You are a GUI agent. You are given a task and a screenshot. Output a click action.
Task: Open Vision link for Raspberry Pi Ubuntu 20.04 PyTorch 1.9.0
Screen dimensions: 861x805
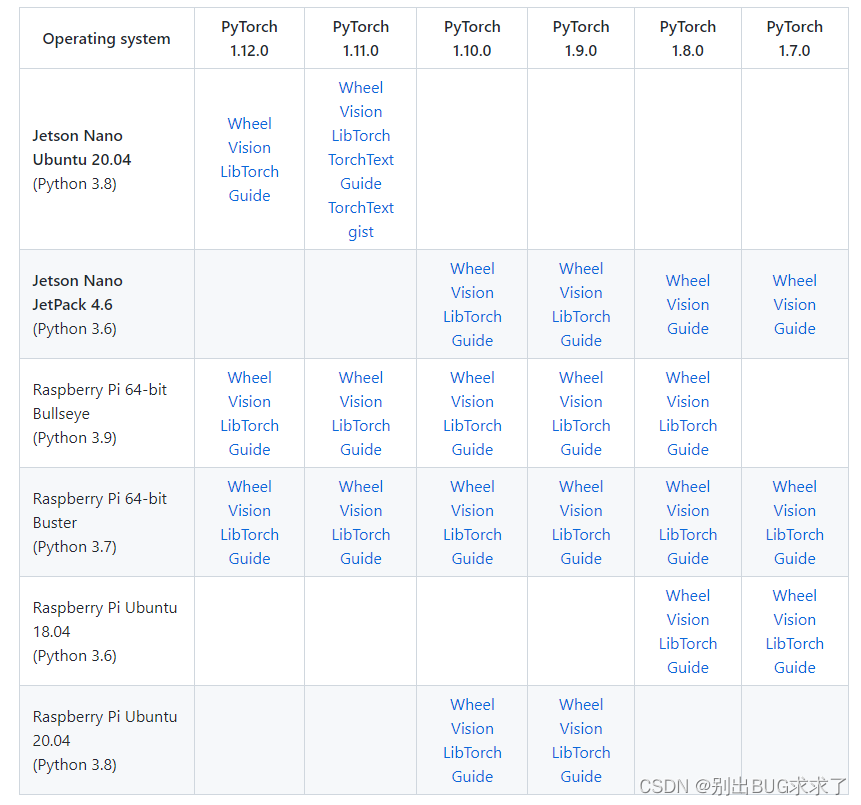[581, 729]
